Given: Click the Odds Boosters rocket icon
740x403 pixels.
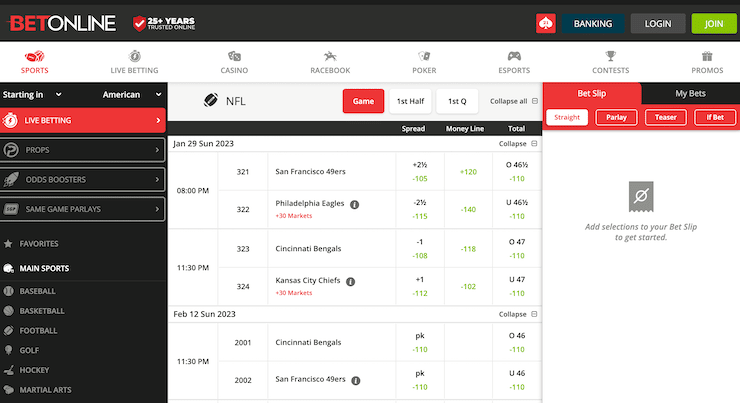Looking at the screenshot, I should pyautogui.click(x=11, y=179).
